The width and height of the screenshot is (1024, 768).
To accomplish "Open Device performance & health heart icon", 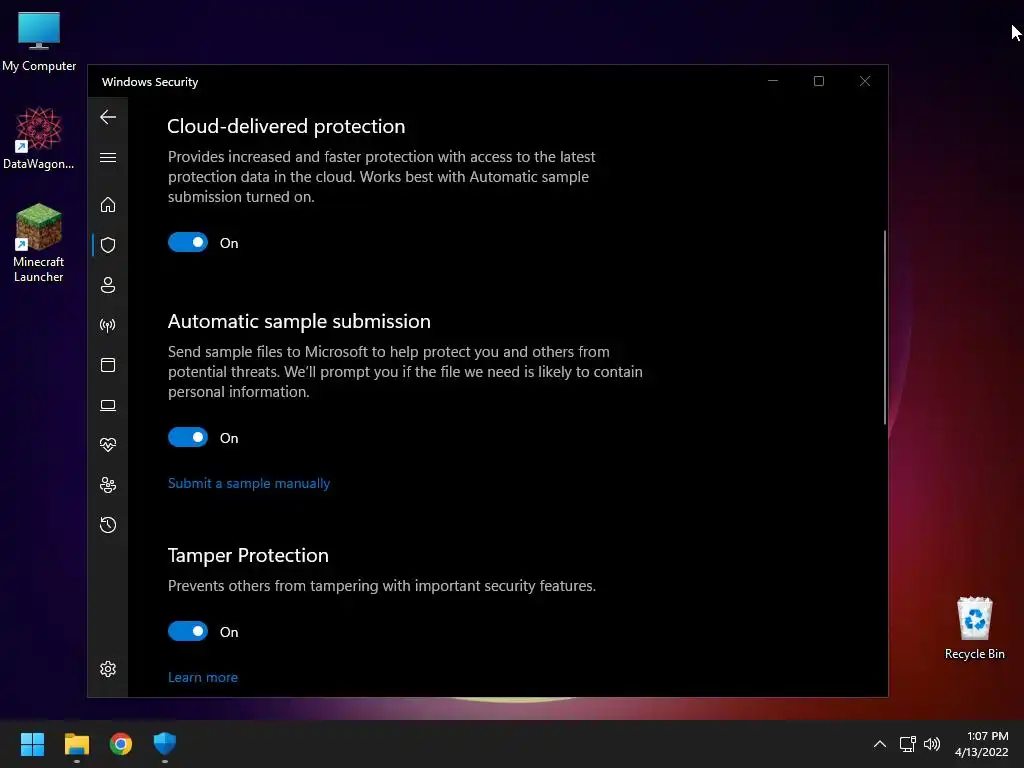I will coord(108,445).
